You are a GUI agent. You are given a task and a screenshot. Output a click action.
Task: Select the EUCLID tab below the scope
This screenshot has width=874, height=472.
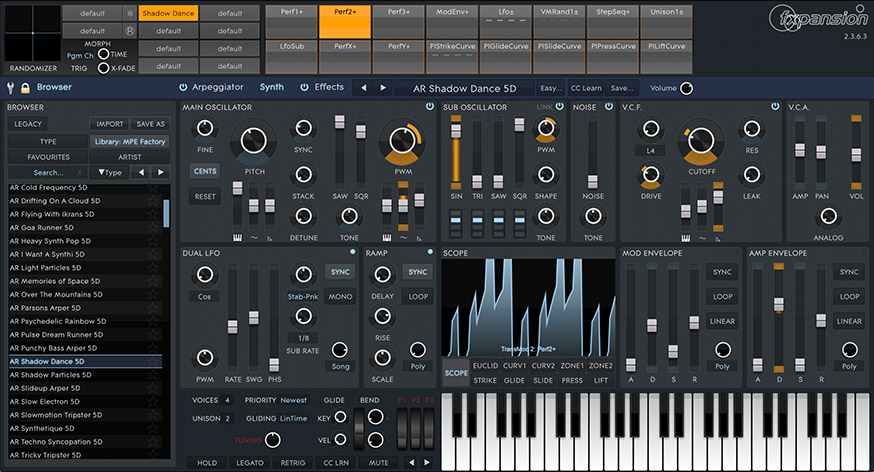coord(485,365)
